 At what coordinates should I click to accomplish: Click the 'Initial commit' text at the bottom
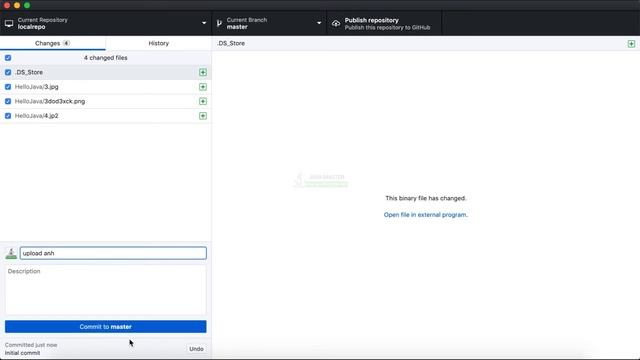pos(22,353)
